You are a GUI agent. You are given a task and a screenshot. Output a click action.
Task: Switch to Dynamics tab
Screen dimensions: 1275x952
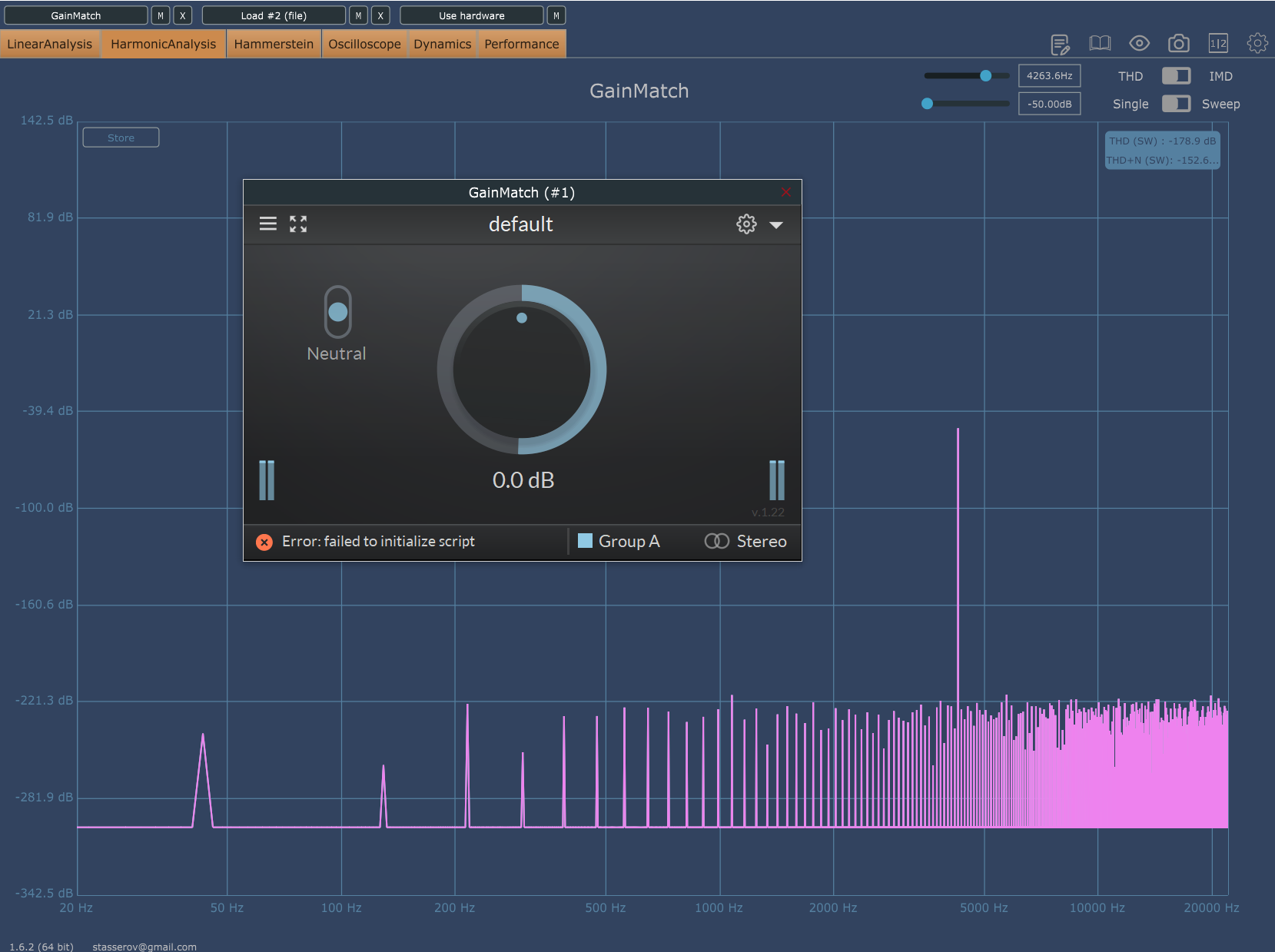coord(443,44)
